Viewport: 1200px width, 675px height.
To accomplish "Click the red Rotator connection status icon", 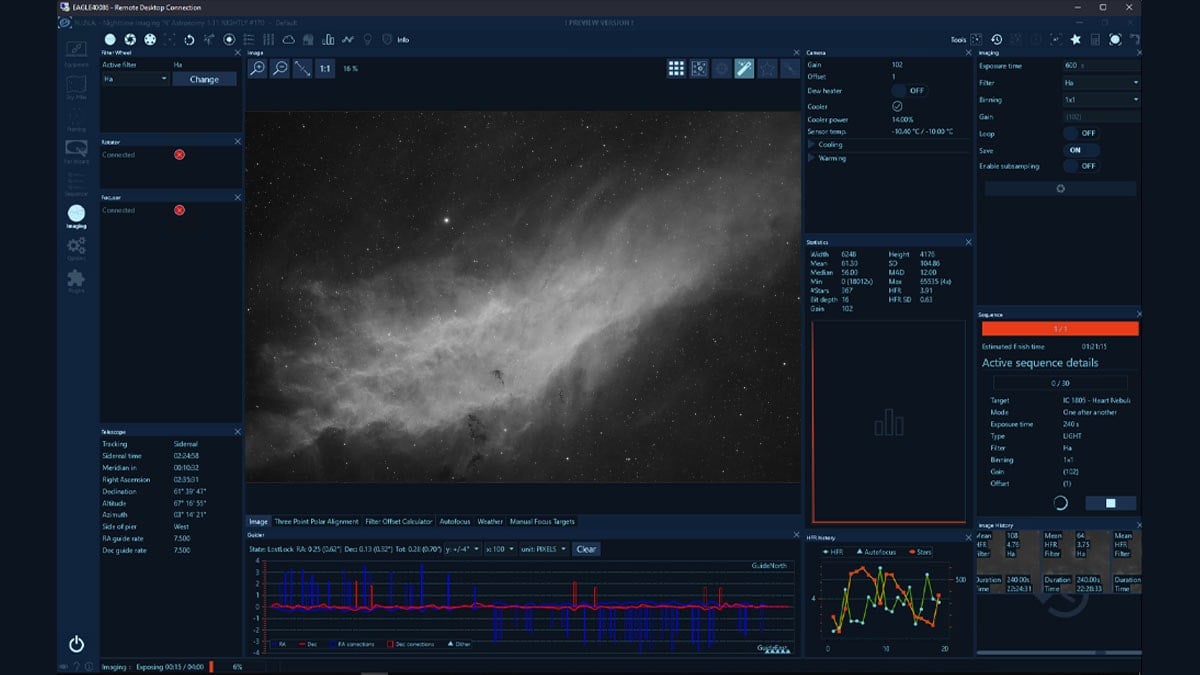I will [179, 155].
